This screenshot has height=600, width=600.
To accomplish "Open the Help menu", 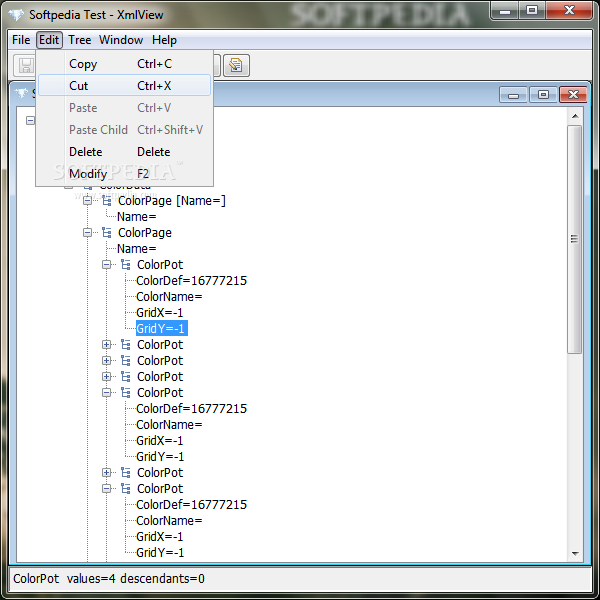I will pyautogui.click(x=164, y=40).
